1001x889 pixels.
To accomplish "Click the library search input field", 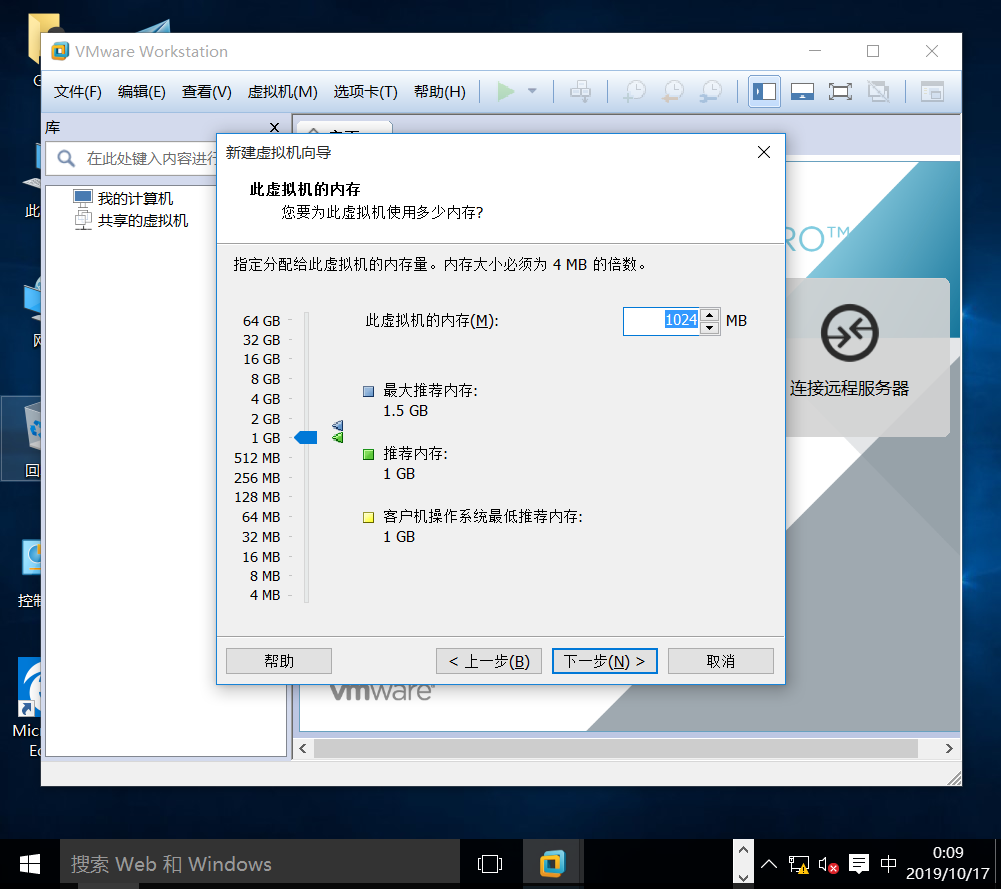I will pos(150,158).
